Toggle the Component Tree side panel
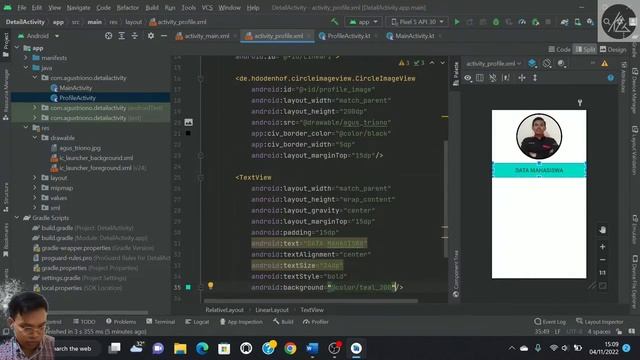The height and width of the screenshot is (360, 640). click(x=456, y=273)
